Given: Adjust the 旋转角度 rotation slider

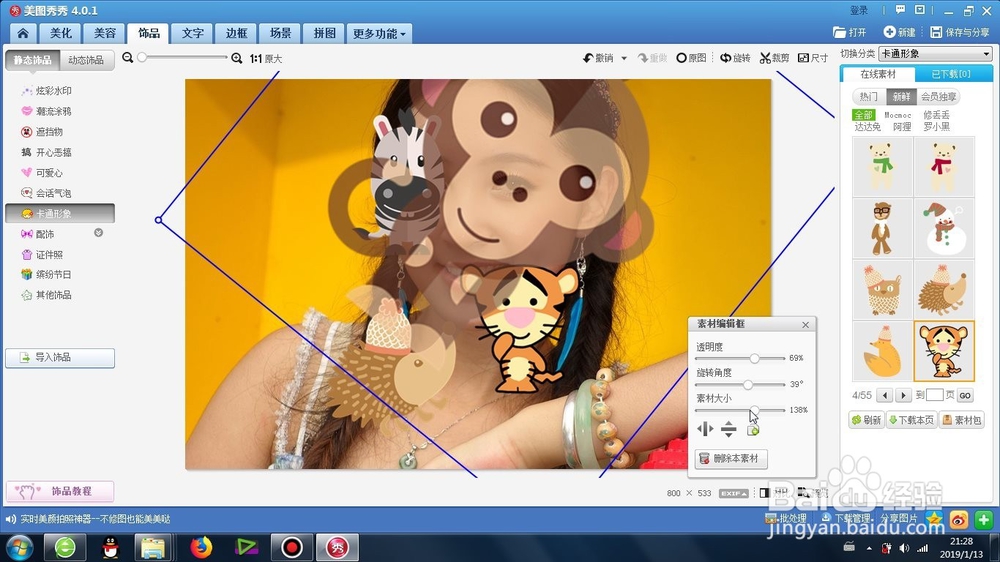Looking at the screenshot, I should point(747,385).
